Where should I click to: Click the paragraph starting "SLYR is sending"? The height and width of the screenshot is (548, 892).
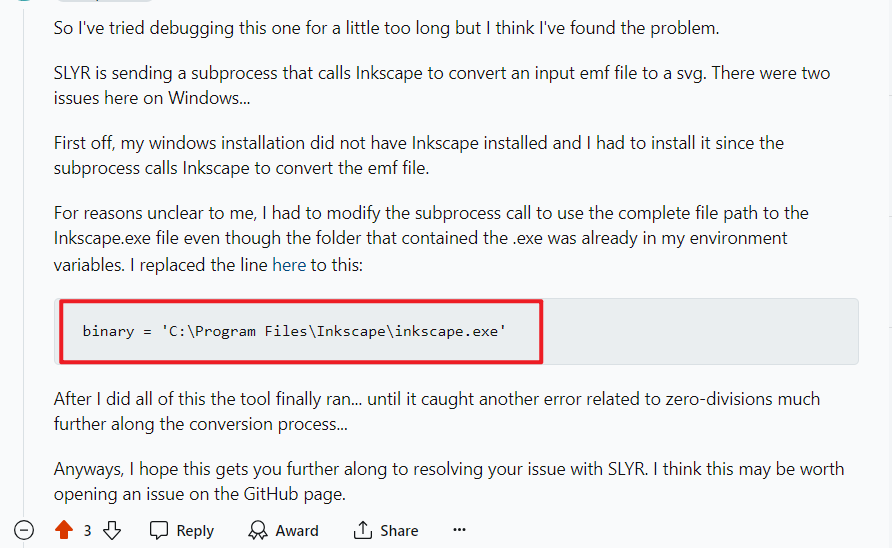[442, 85]
